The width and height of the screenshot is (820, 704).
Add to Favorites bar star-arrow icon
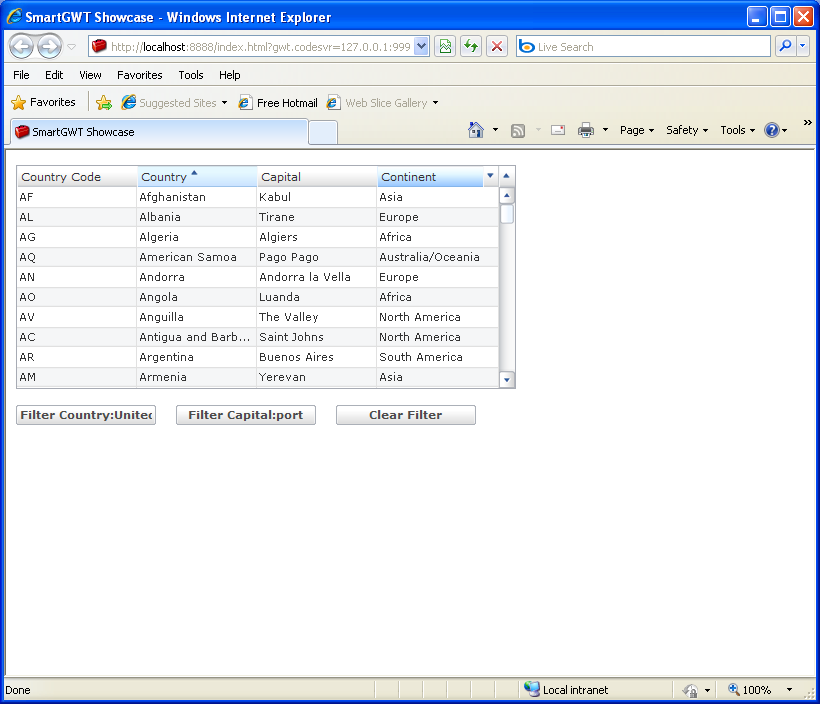click(x=104, y=103)
